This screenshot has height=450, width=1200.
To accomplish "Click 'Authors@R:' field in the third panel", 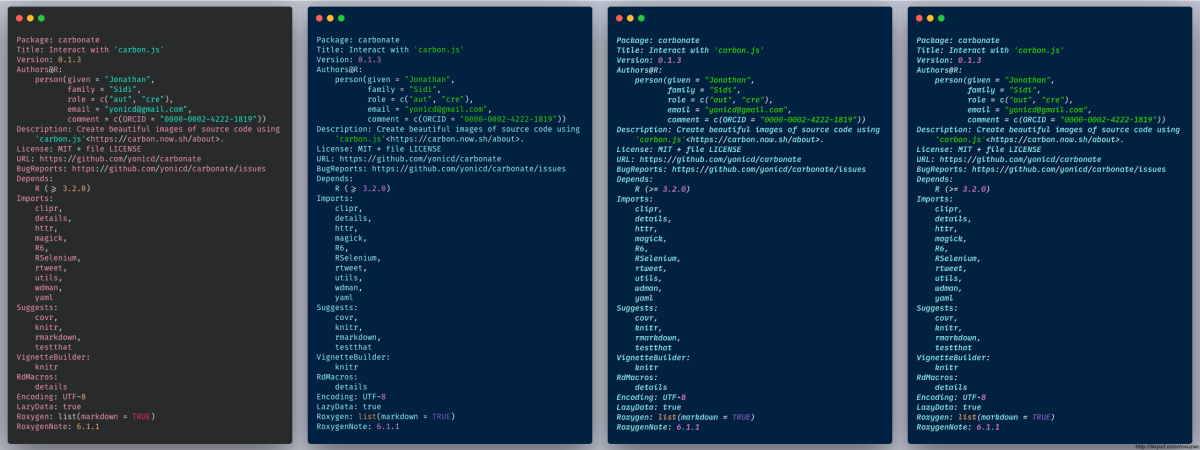I will (640, 70).
